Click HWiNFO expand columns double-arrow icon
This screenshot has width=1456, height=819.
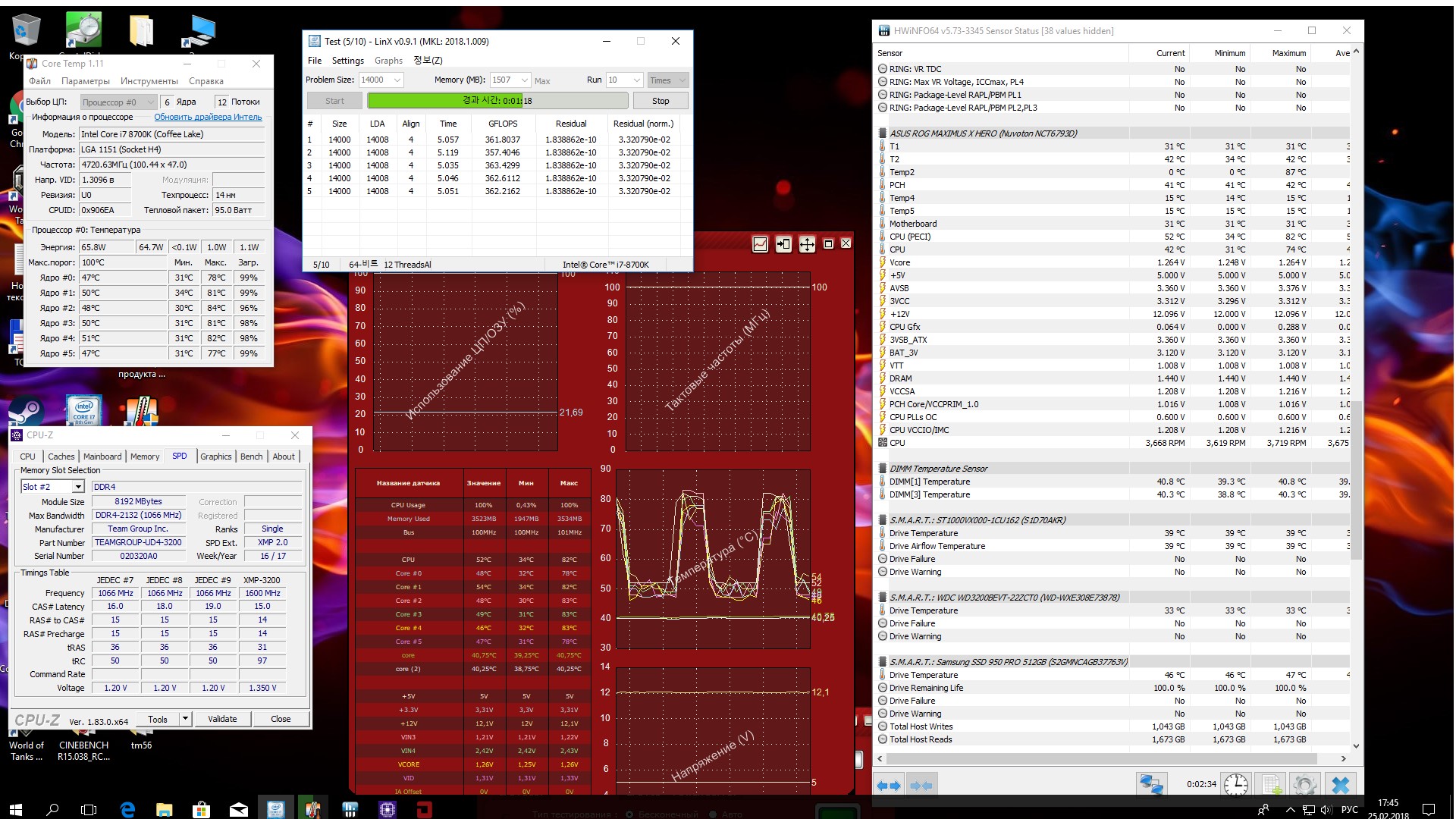click(x=889, y=786)
